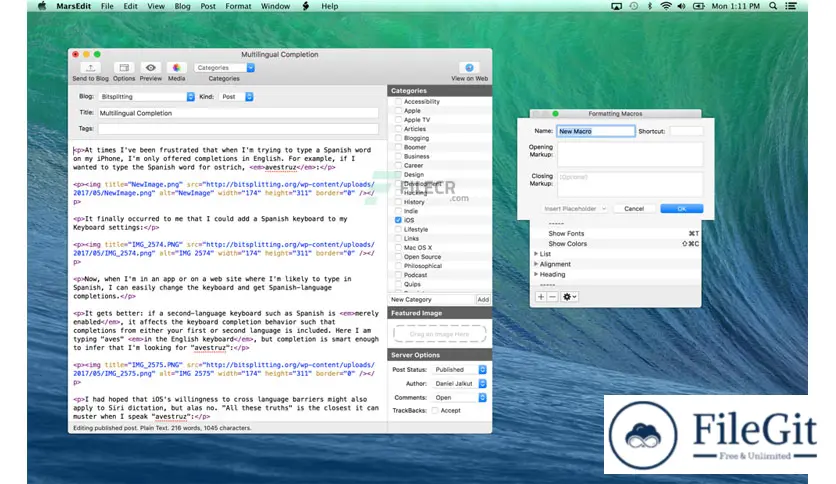
Task: Click the plus button in Formatting Macros
Action: pos(541,297)
